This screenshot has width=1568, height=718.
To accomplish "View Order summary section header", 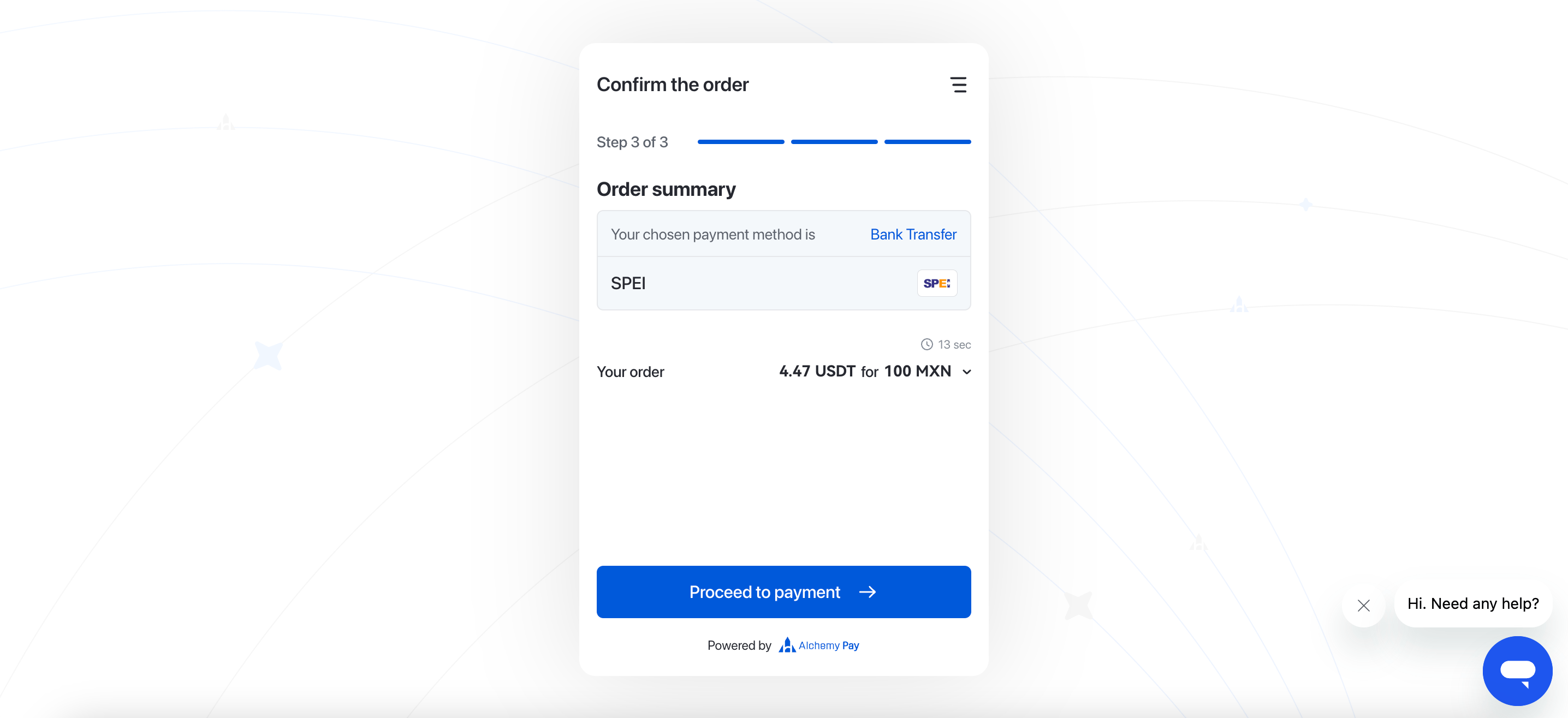I will pos(666,189).
